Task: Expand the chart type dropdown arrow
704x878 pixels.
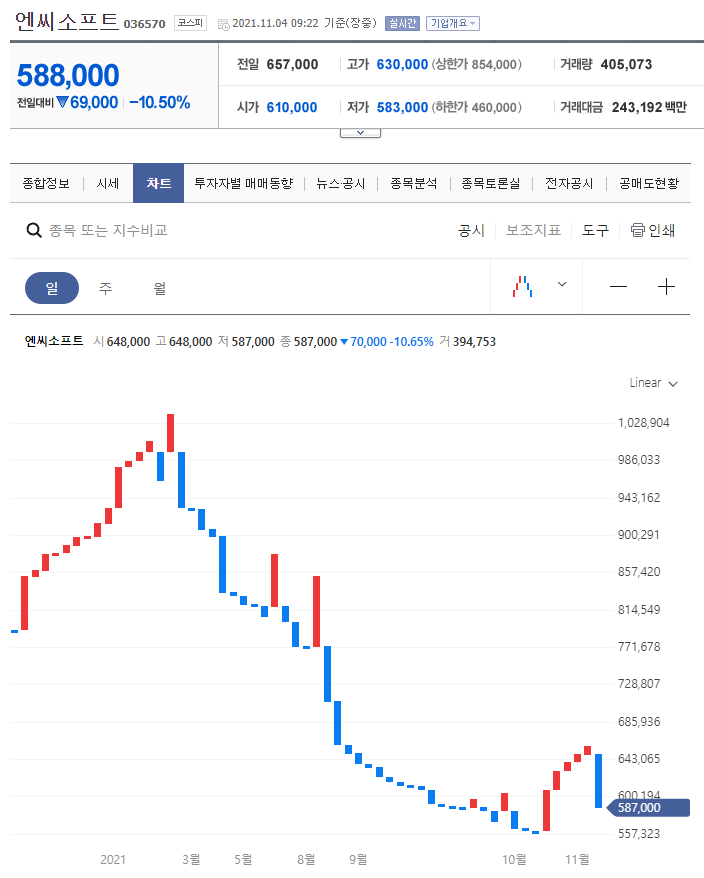Action: click(x=562, y=285)
